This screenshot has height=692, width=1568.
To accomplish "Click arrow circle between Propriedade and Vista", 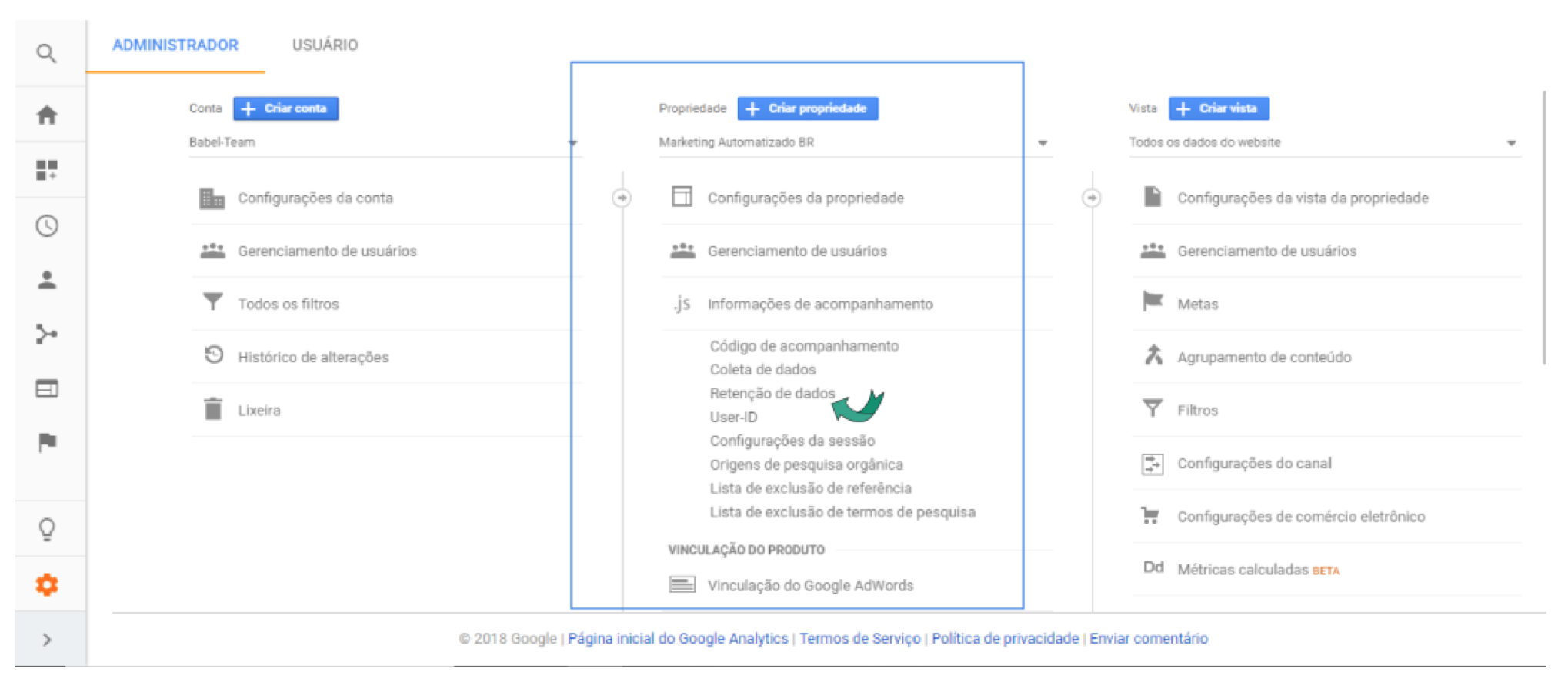I will (1091, 198).
